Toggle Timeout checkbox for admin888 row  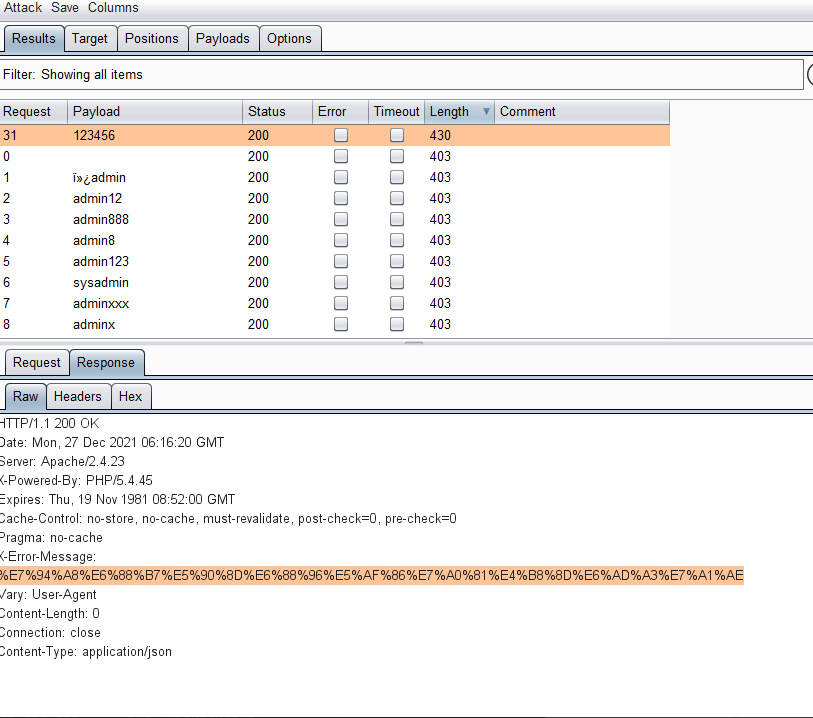click(397, 219)
